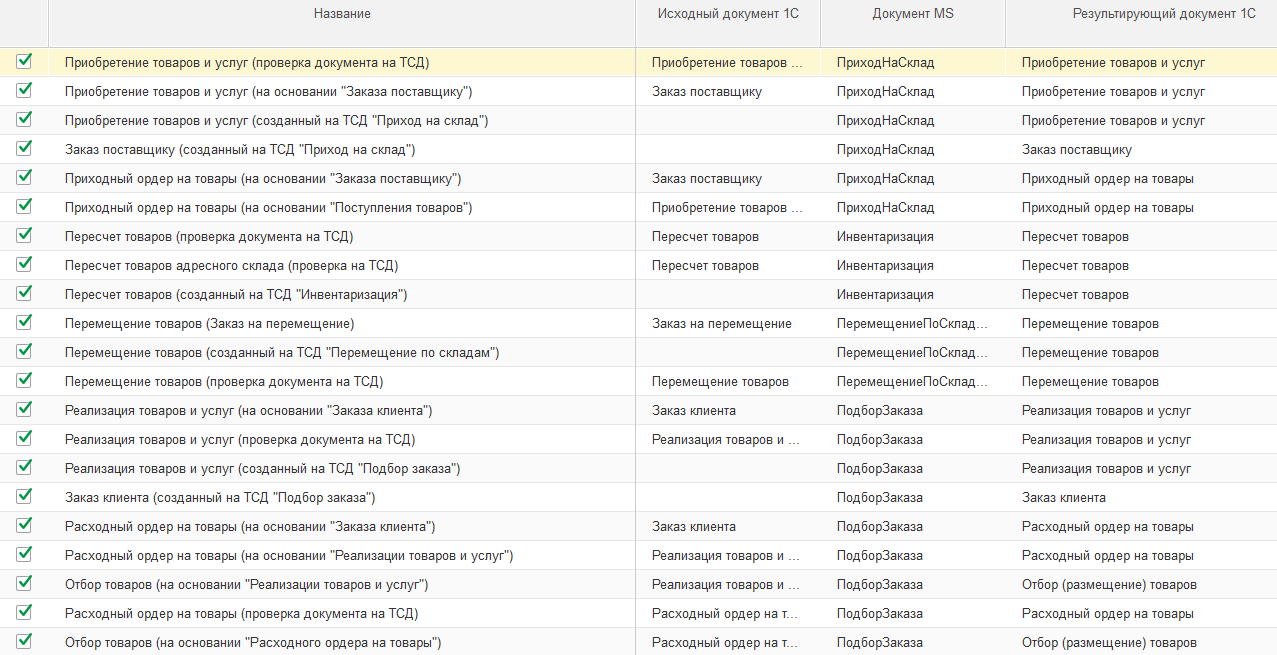The width and height of the screenshot is (1277, 655).
Task: Click the "Документ MS" column header
Action: [x=912, y=14]
